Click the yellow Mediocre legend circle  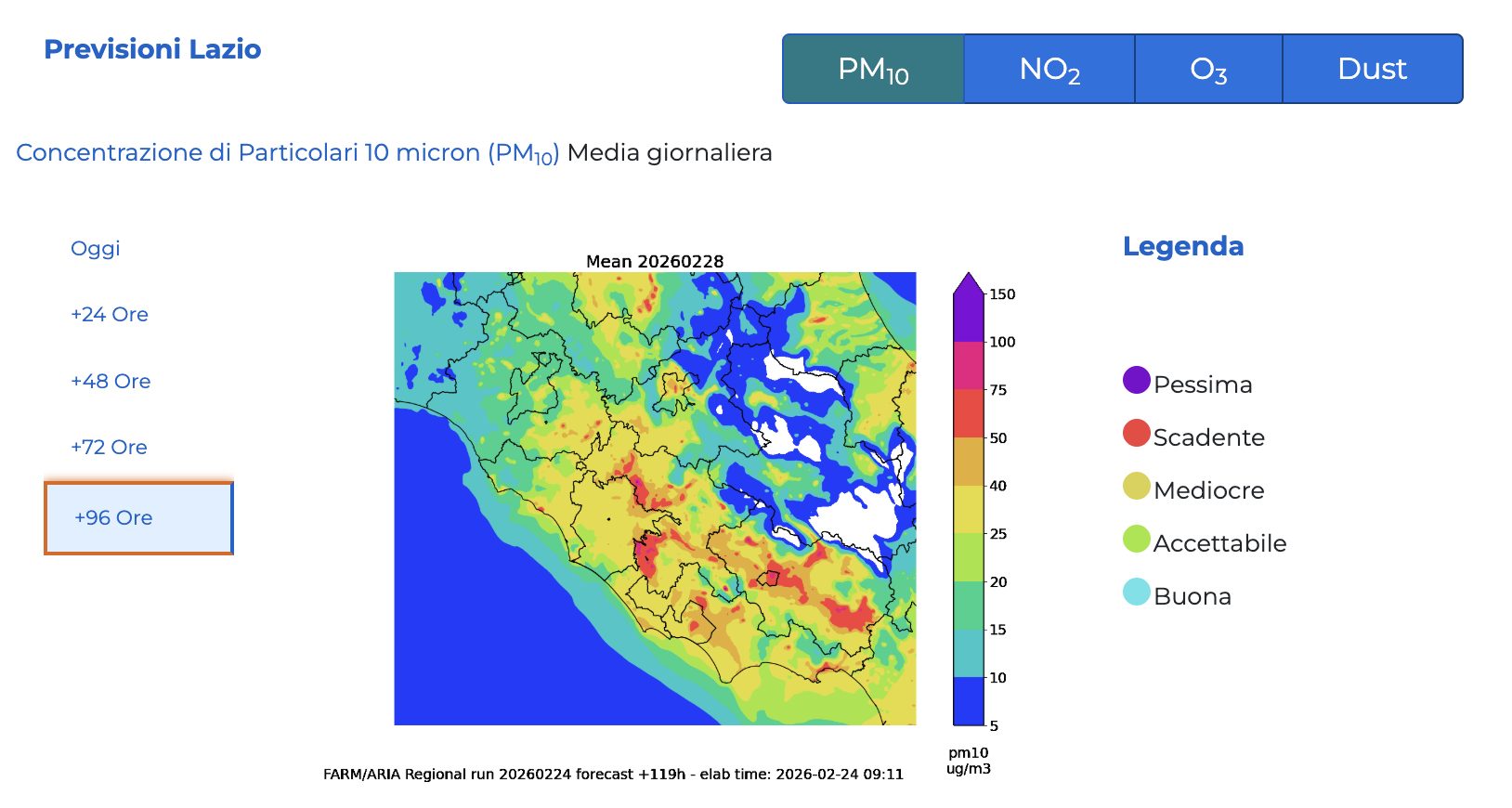coord(1137,486)
